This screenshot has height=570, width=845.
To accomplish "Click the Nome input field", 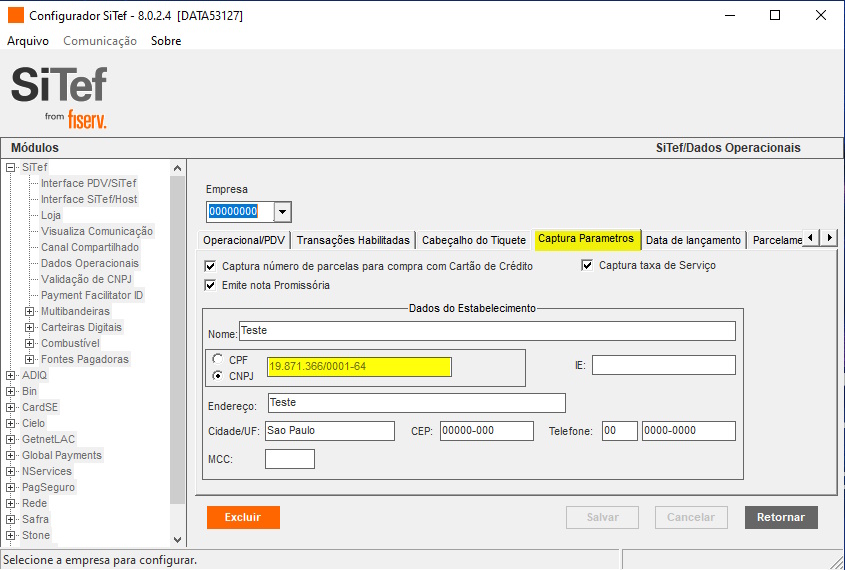I will click(487, 331).
